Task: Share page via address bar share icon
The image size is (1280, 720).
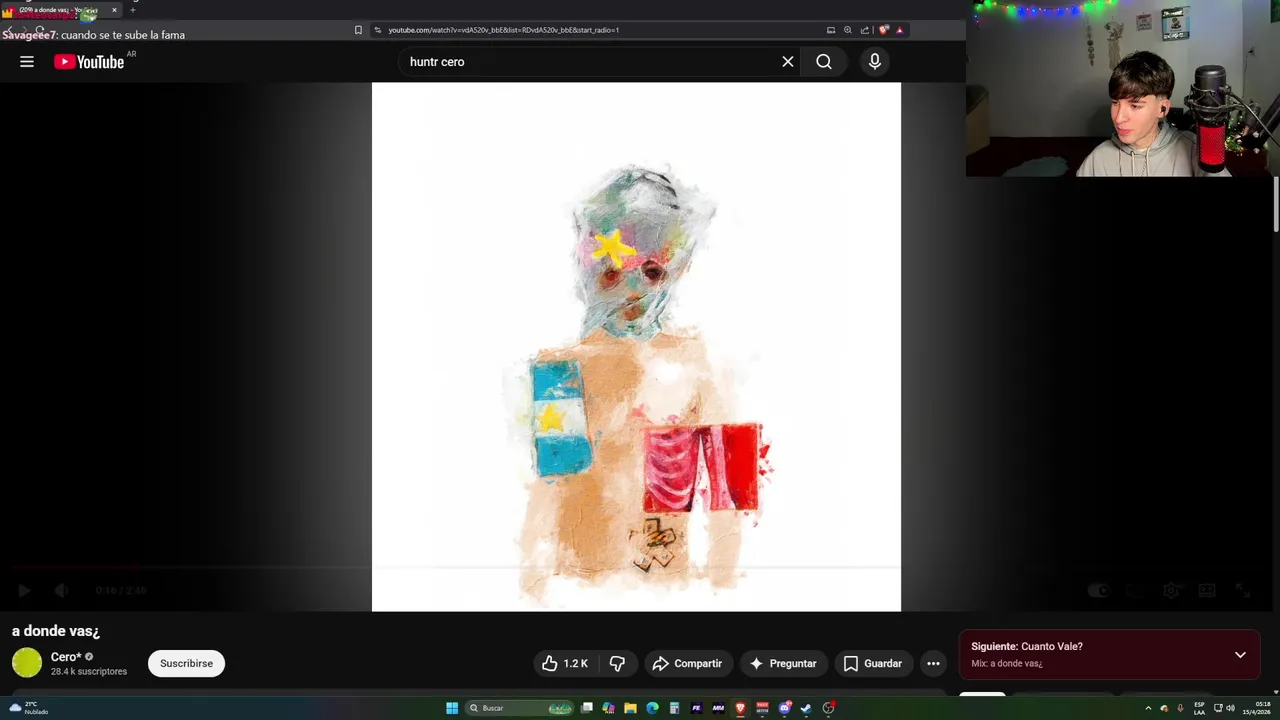Action: [x=865, y=30]
